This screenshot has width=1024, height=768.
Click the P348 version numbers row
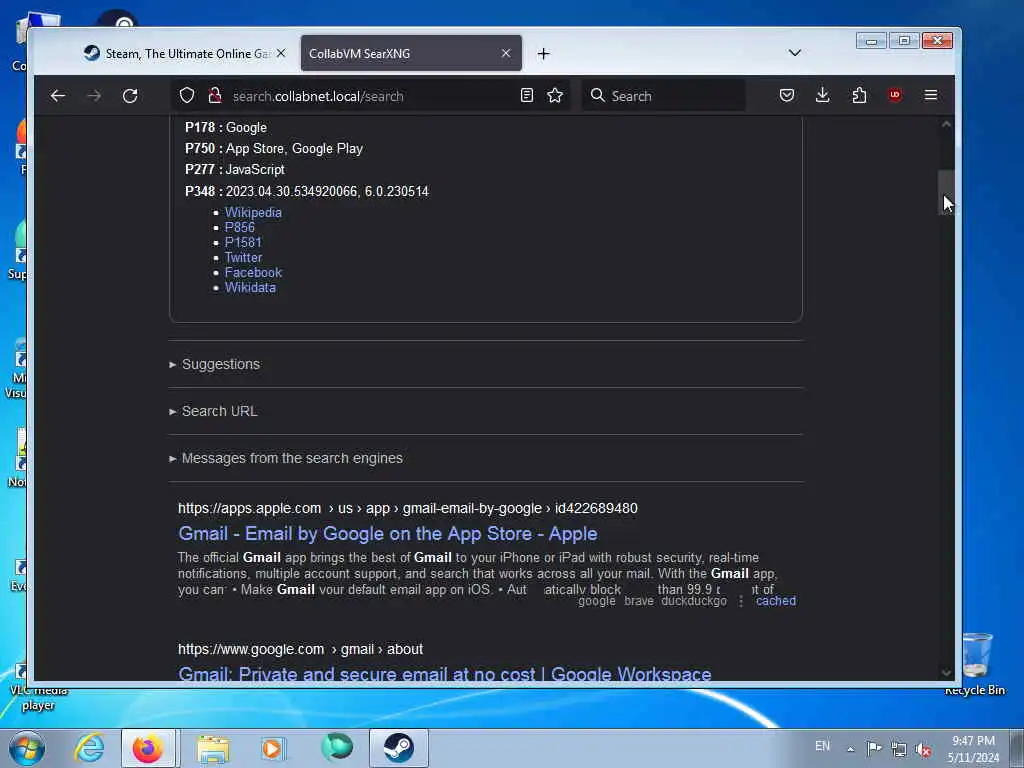(x=306, y=191)
